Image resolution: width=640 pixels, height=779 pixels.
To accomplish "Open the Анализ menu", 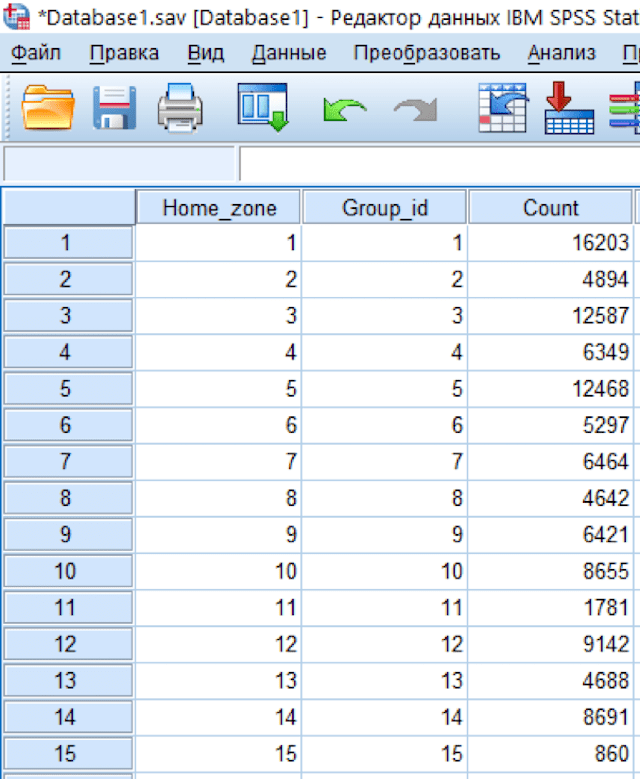I will click(561, 53).
